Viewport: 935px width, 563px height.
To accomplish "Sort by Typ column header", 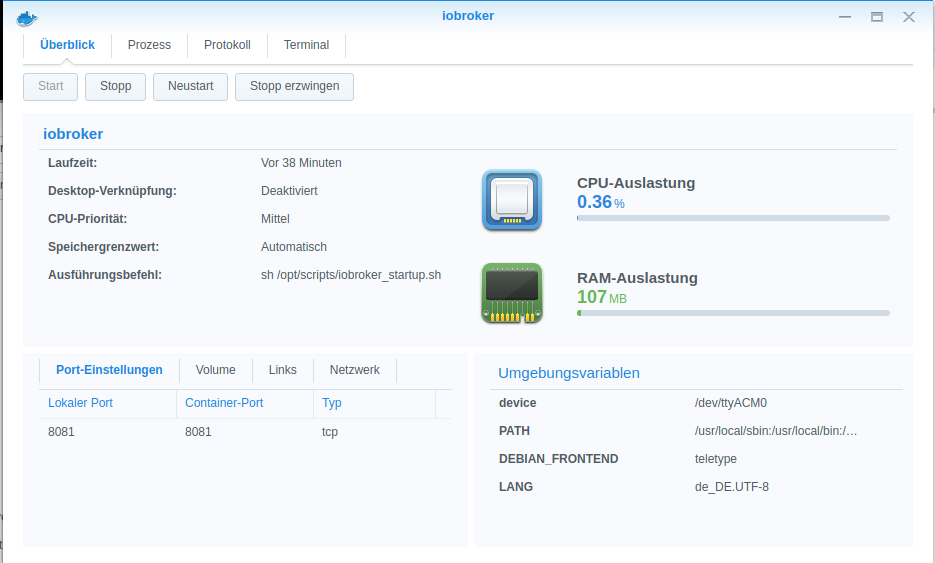I will [375, 403].
